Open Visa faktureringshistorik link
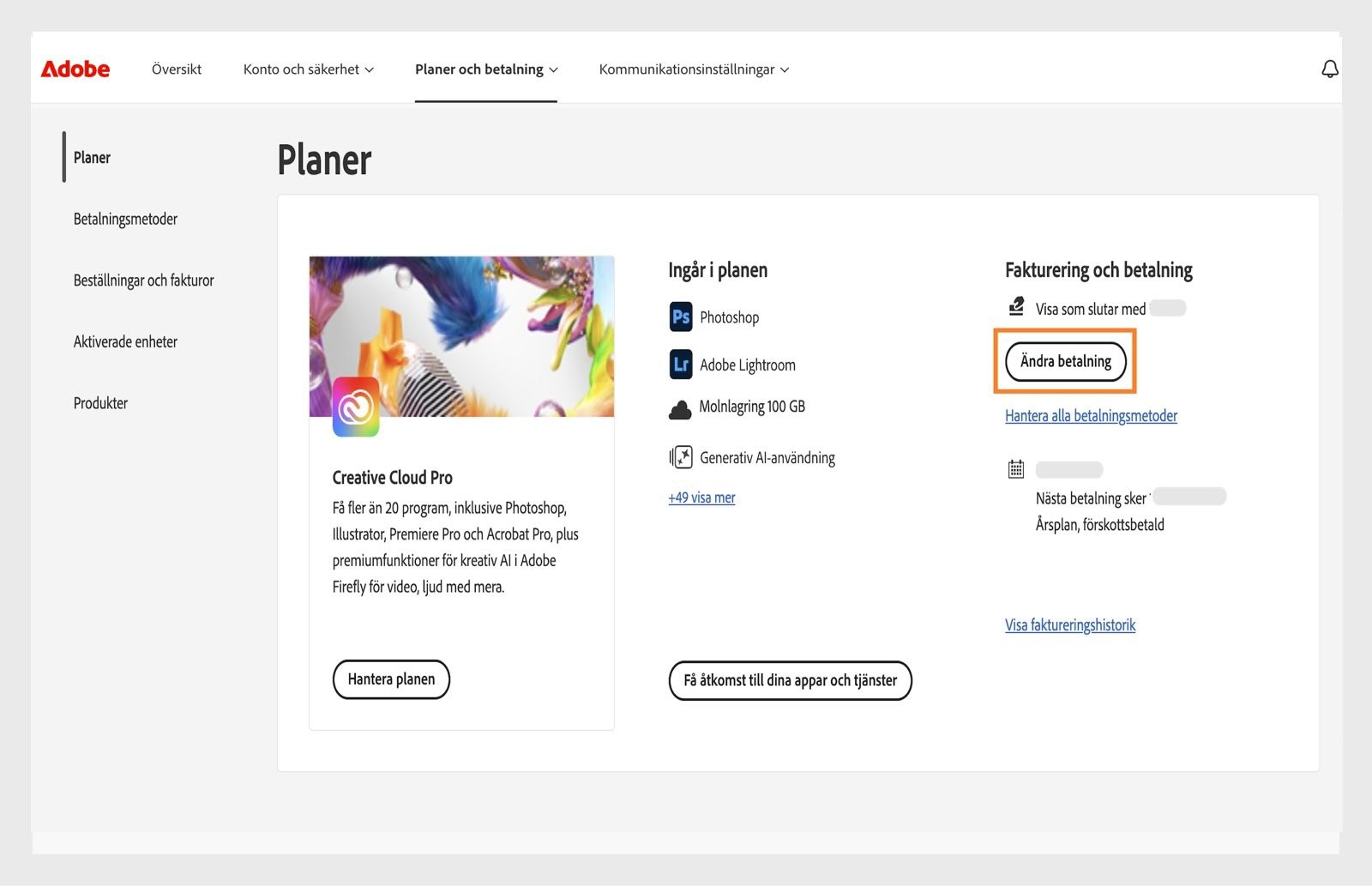 tap(1070, 625)
